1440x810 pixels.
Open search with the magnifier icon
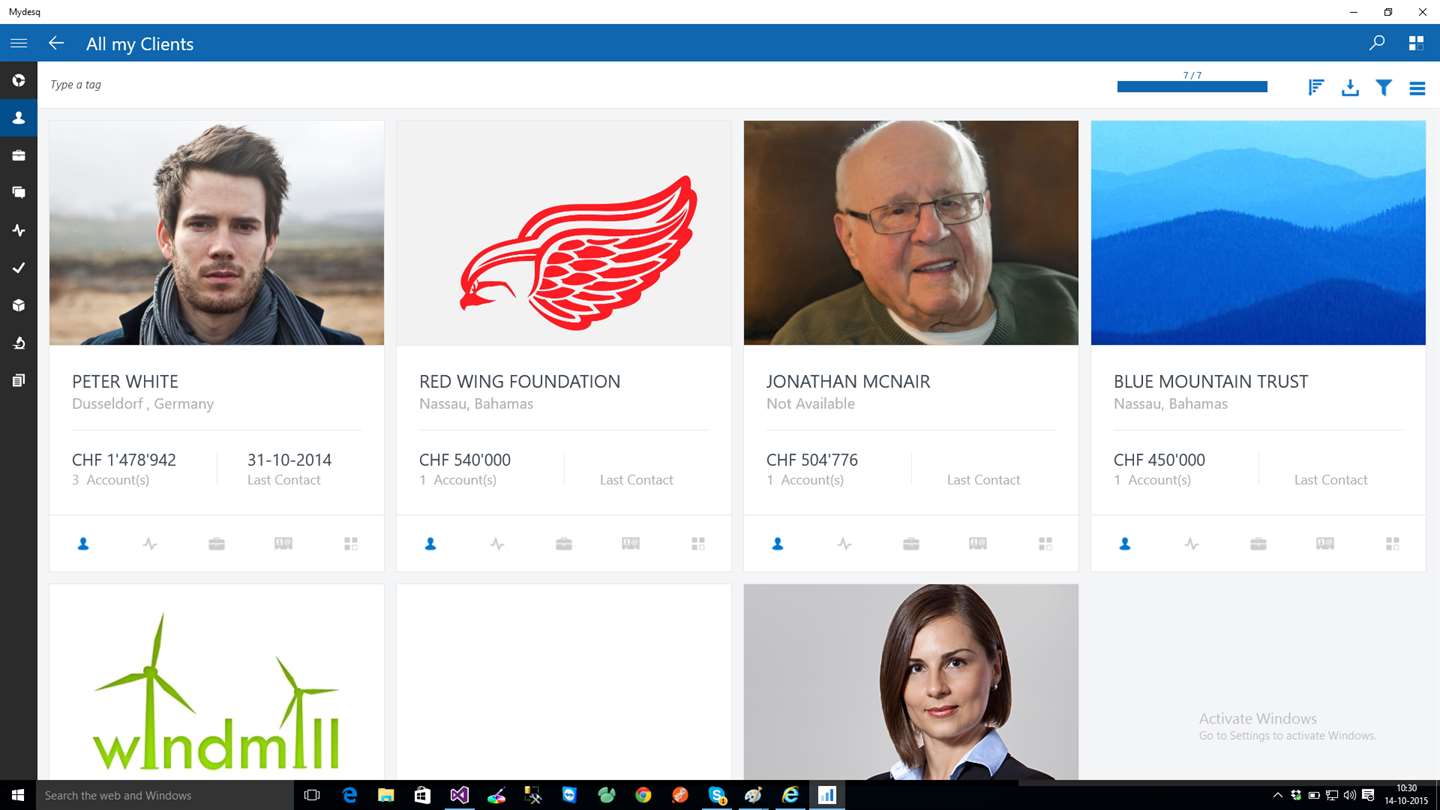(1377, 43)
